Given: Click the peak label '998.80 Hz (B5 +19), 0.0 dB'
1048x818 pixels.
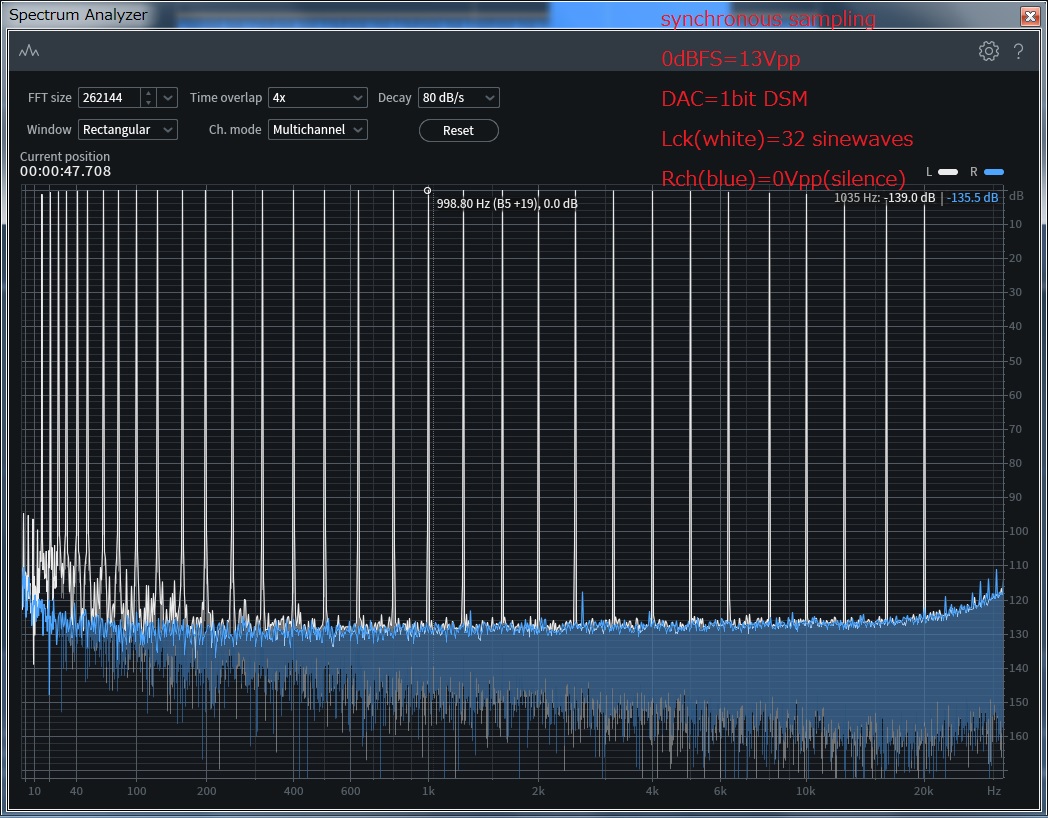Looking at the screenshot, I should coord(507,204).
